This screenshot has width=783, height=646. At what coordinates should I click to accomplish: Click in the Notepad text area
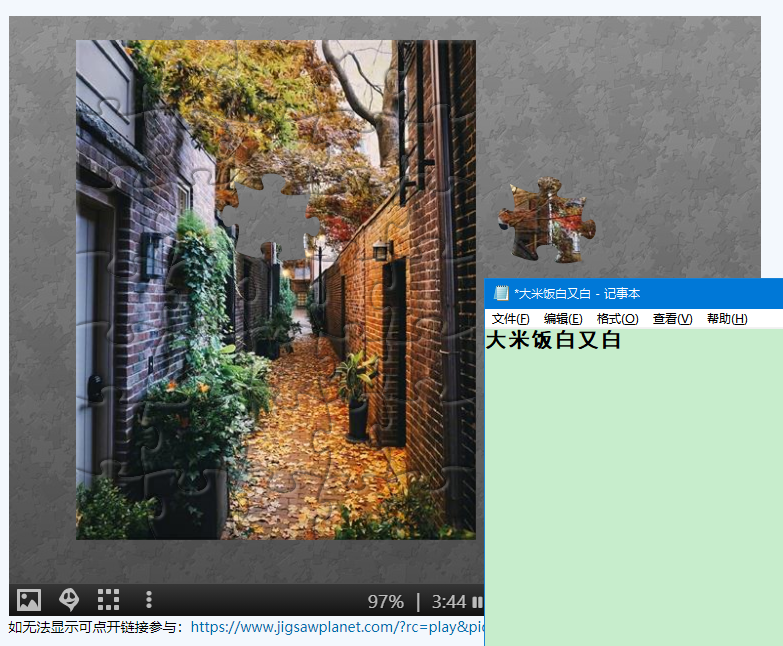click(x=633, y=490)
